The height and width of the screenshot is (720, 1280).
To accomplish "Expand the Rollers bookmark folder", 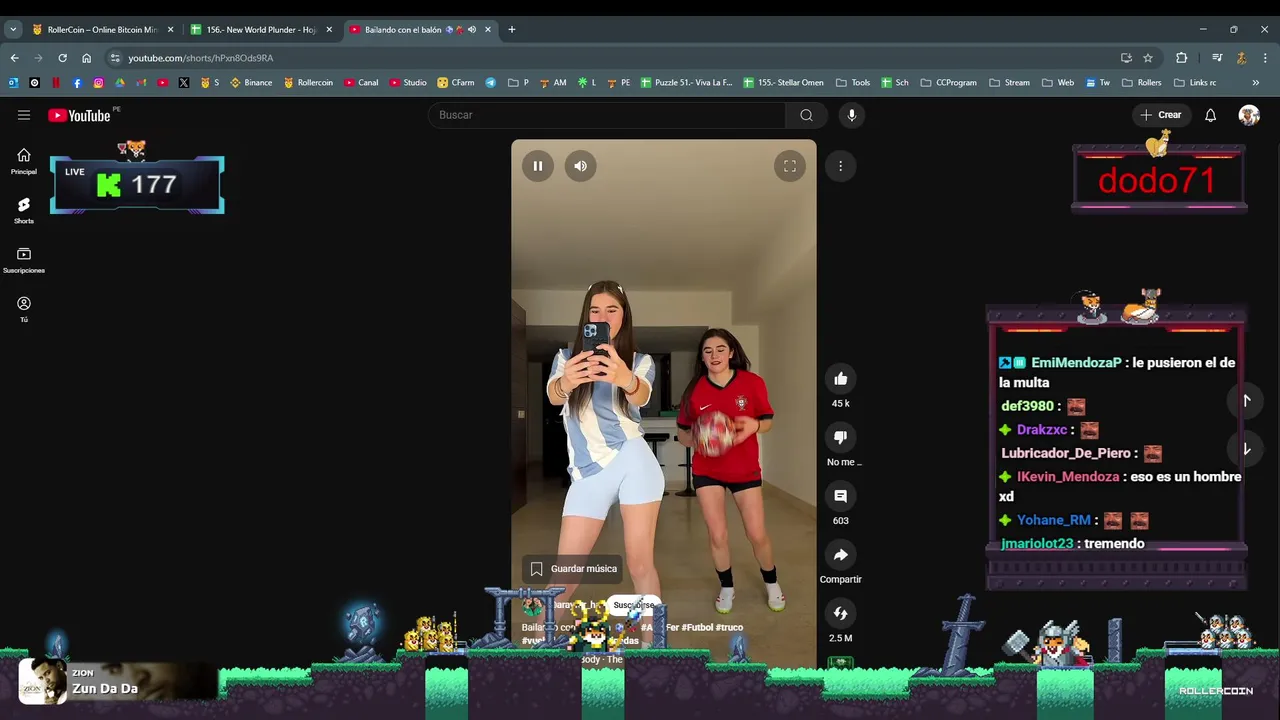I will [1141, 82].
